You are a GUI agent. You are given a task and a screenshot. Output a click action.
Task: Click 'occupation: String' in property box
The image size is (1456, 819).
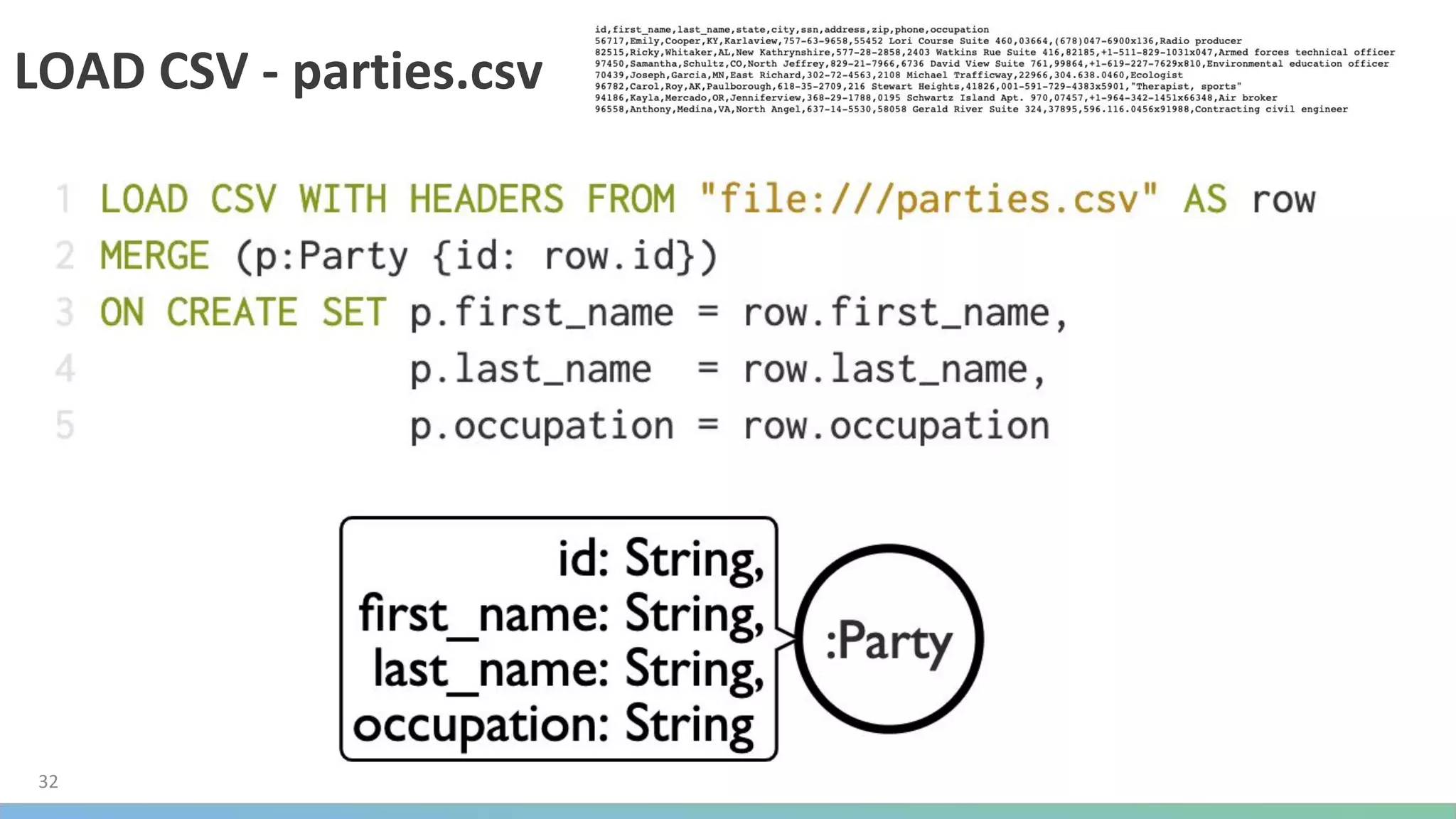(553, 725)
